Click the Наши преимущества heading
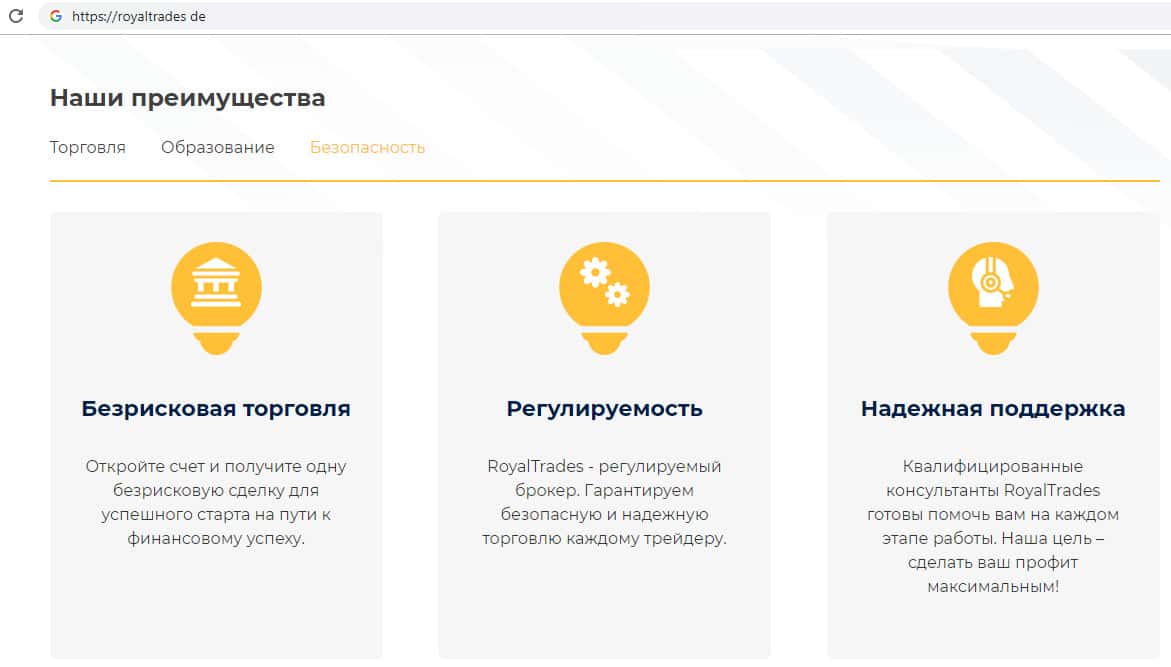 coord(187,98)
